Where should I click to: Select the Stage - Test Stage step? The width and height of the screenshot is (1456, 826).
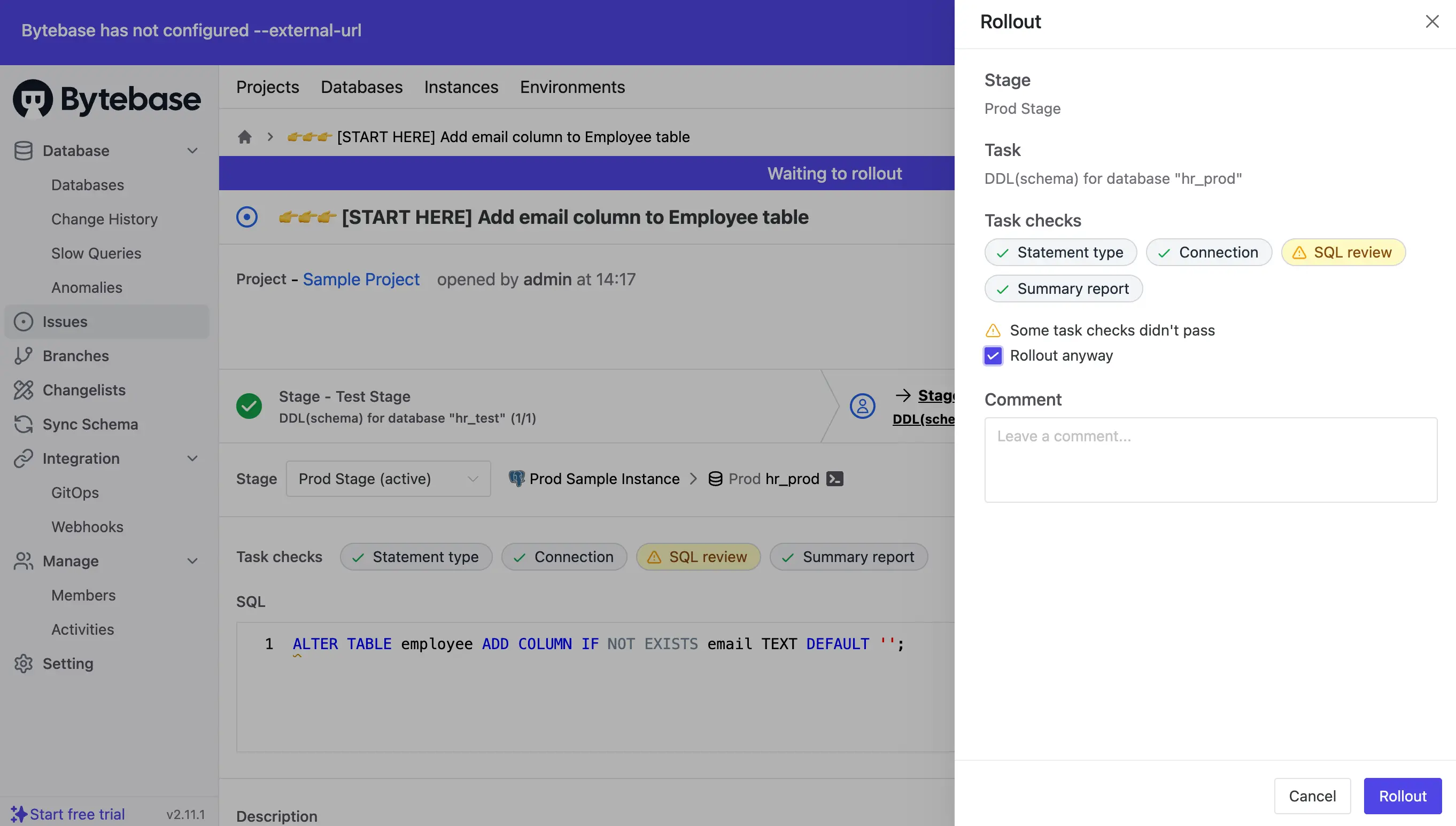pyautogui.click(x=407, y=406)
